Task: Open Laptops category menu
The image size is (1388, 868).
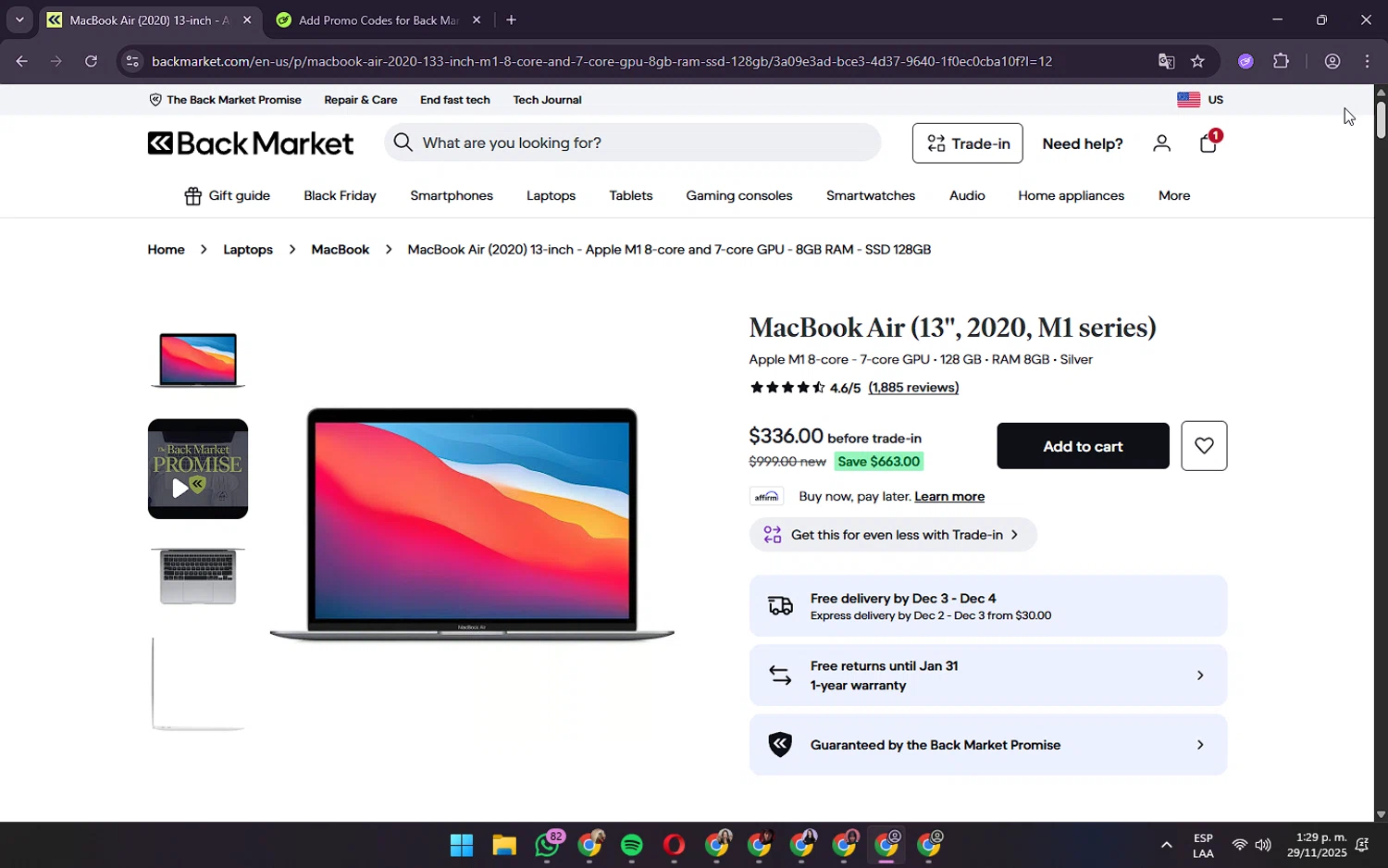Action: point(551,195)
